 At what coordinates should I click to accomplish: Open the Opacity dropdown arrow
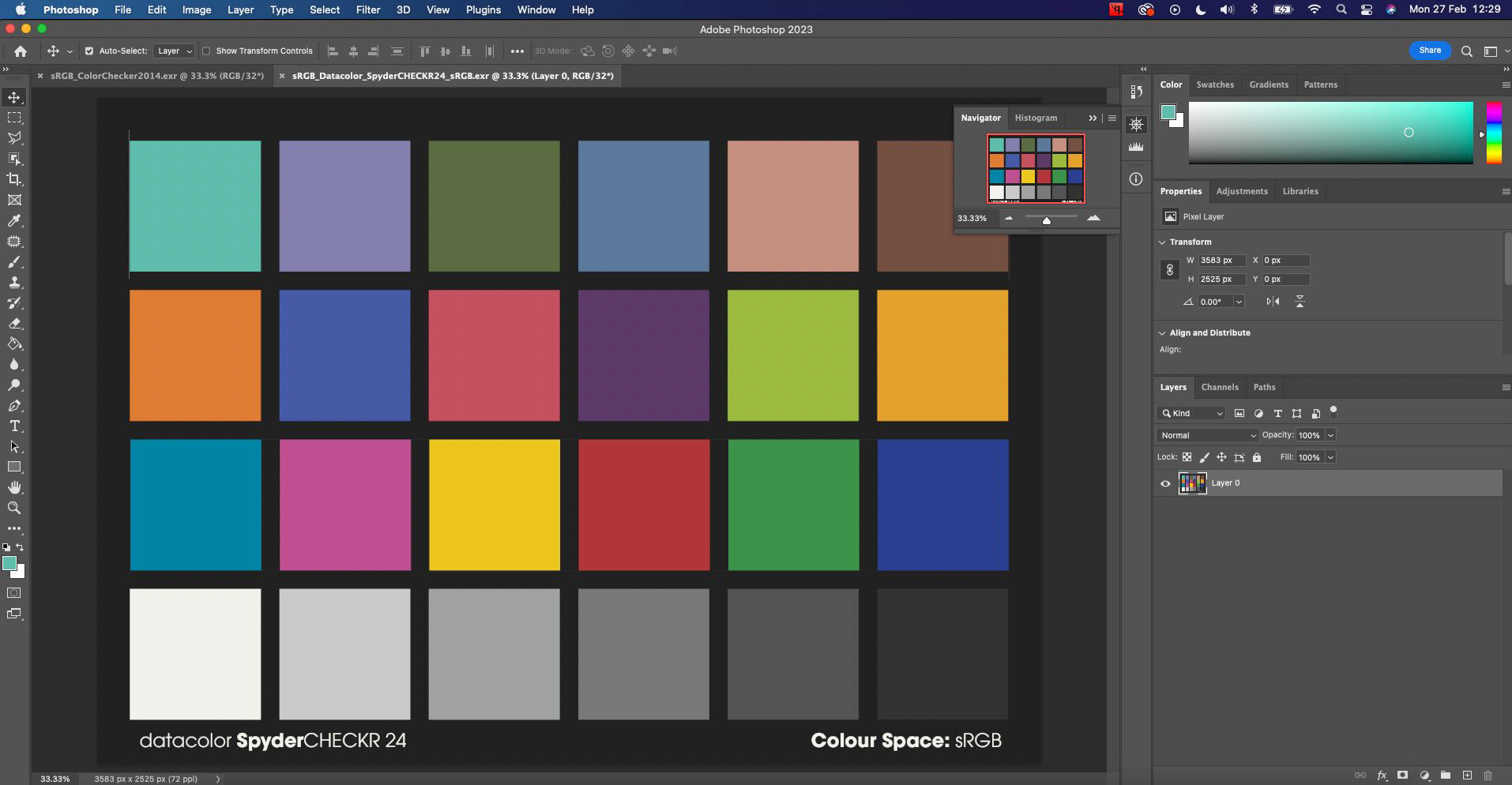1330,435
